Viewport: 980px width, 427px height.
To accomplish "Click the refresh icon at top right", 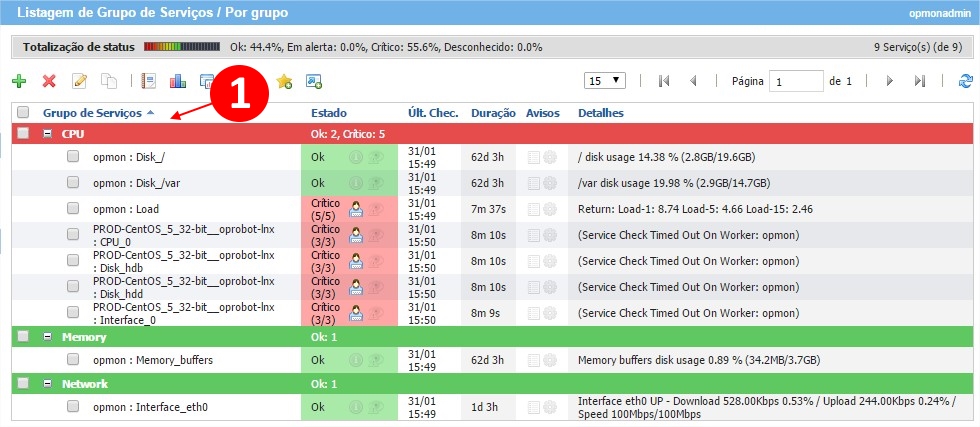I will [x=965, y=81].
